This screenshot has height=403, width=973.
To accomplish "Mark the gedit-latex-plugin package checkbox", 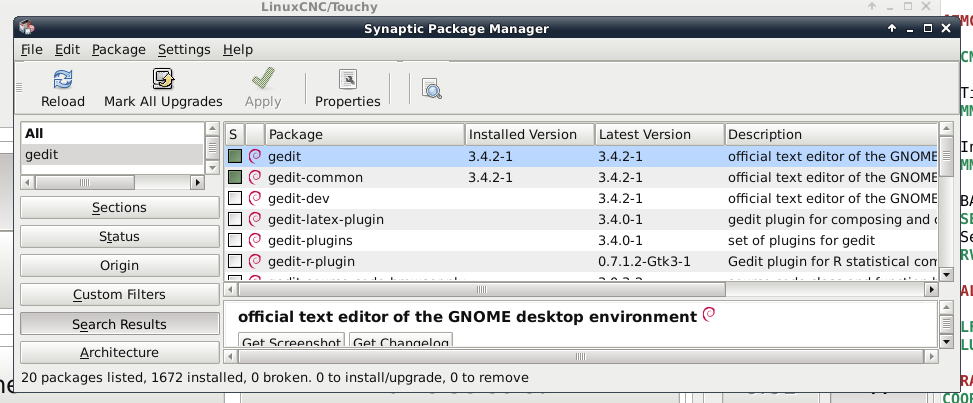I will tap(235, 219).
